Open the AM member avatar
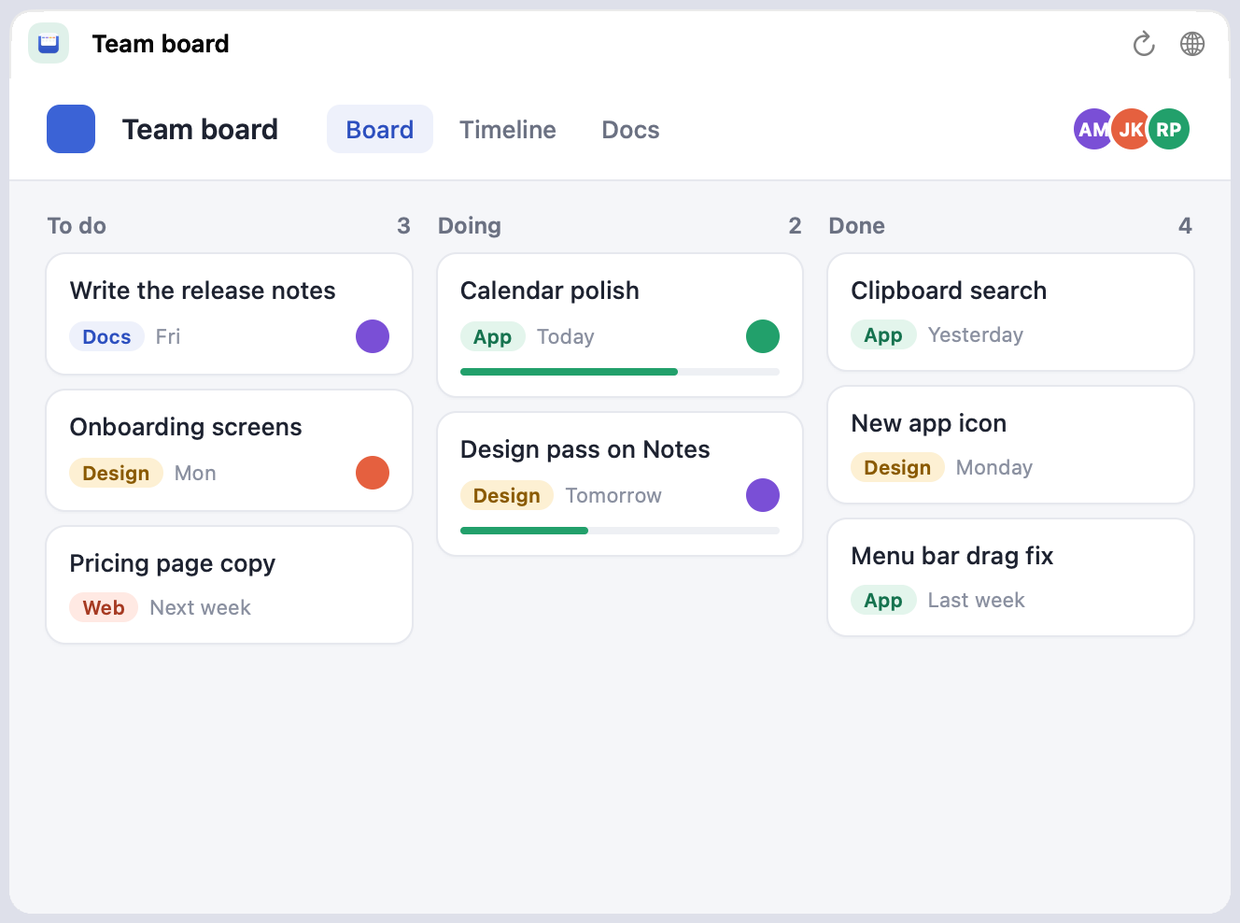 (x=1094, y=129)
